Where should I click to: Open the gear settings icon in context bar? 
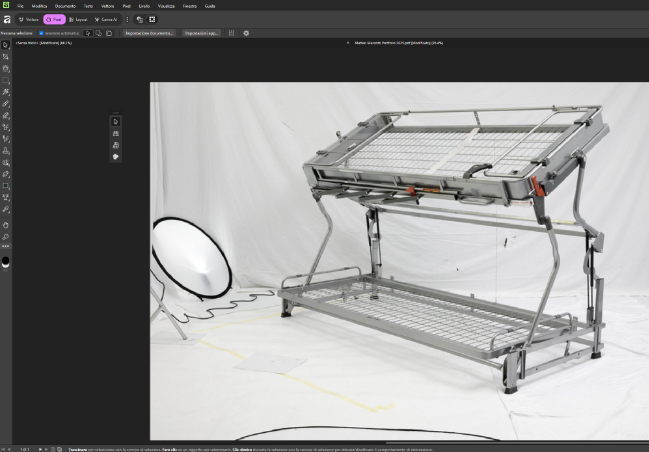pos(246,33)
